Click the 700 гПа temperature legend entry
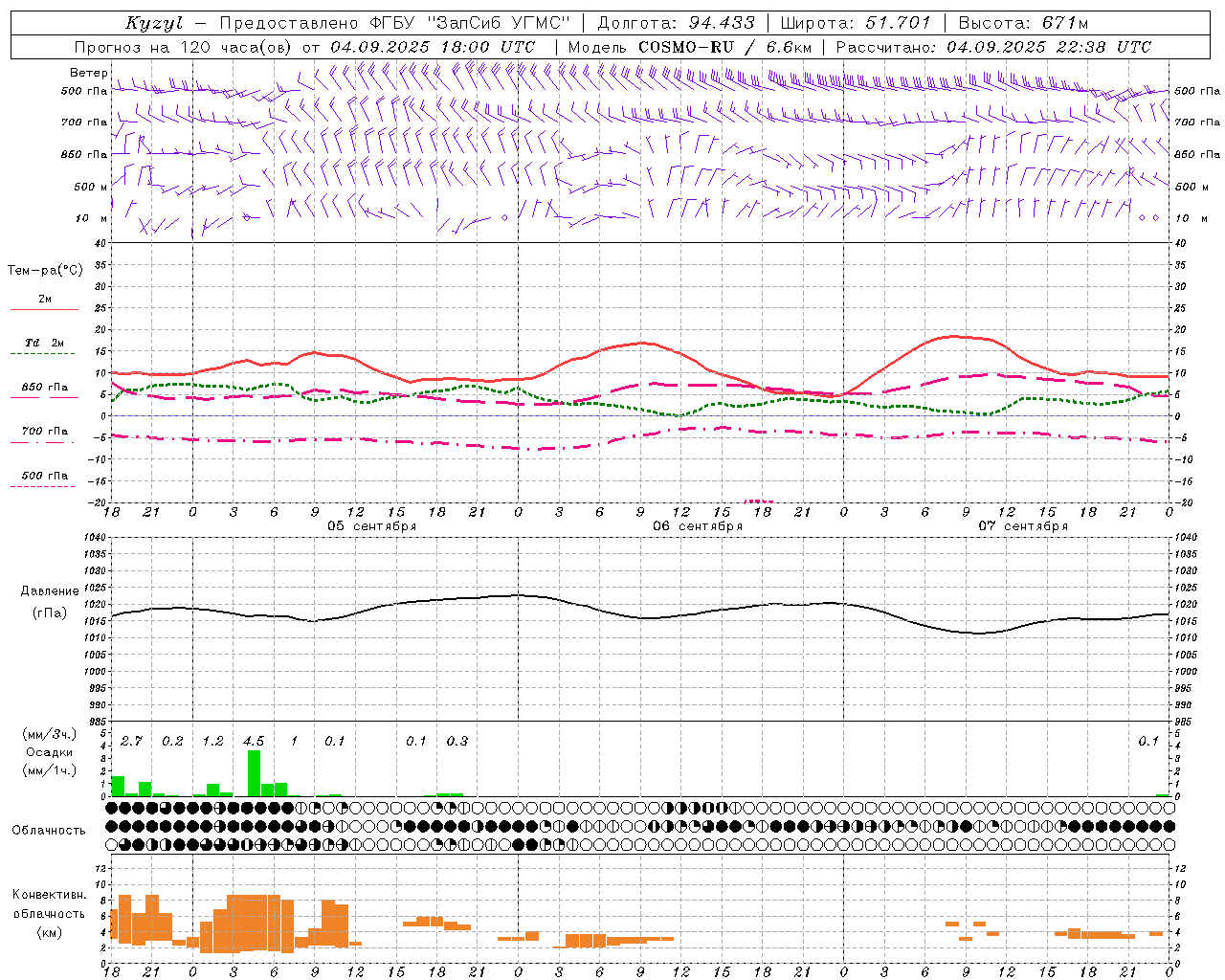Viewport: 1225px width, 980px height. tap(44, 431)
